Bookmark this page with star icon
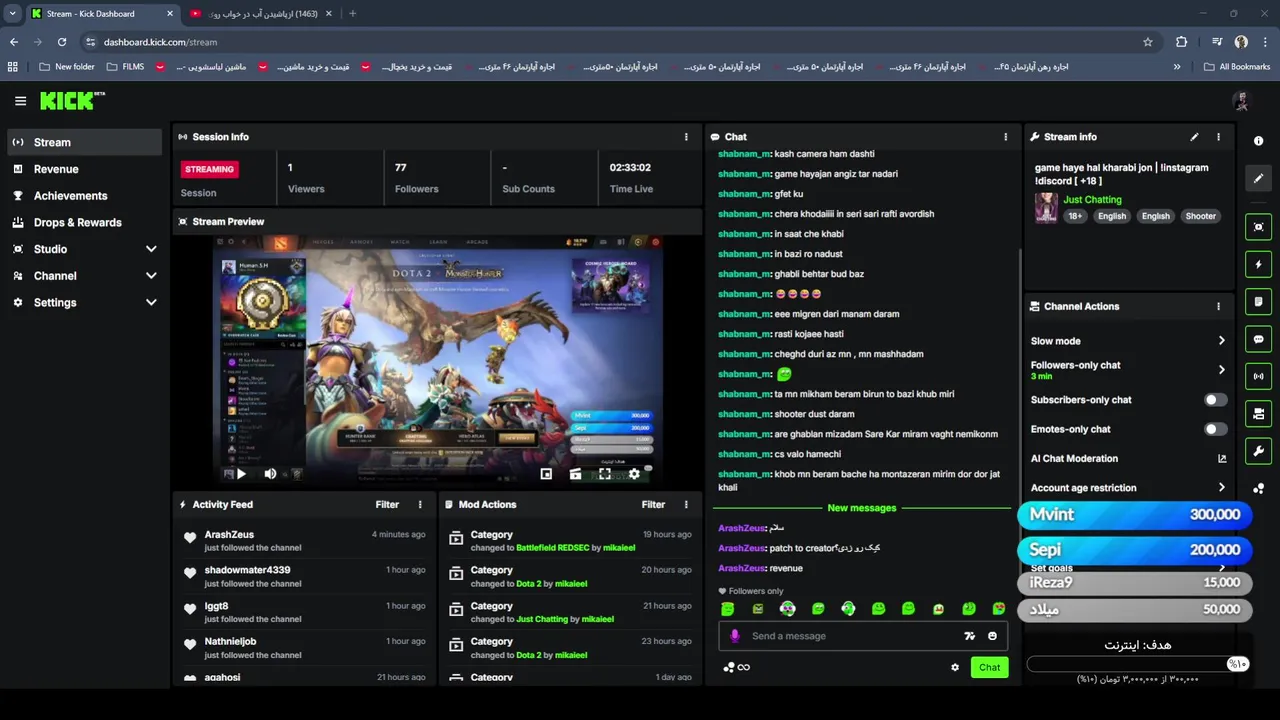Viewport: 1280px width, 720px height. click(x=1148, y=42)
